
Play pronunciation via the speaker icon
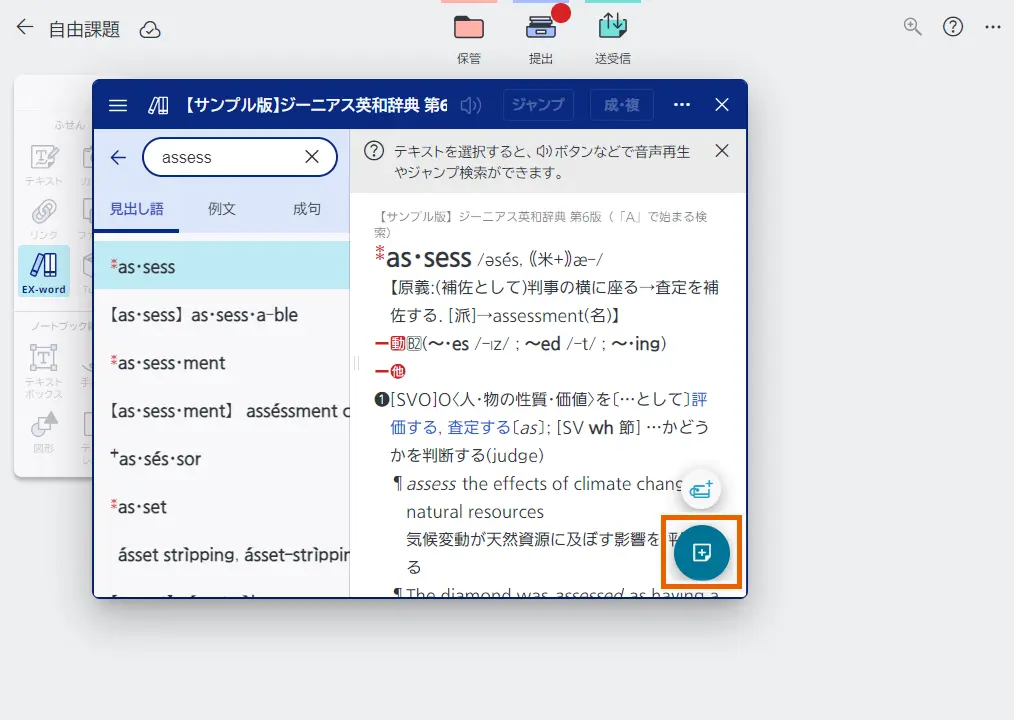click(x=470, y=105)
